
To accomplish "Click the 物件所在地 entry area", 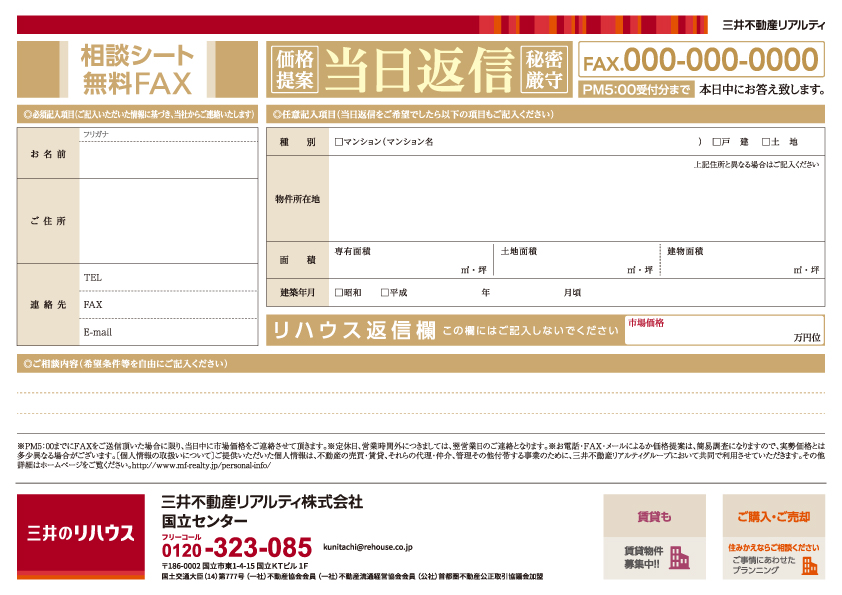I will coord(577,199).
